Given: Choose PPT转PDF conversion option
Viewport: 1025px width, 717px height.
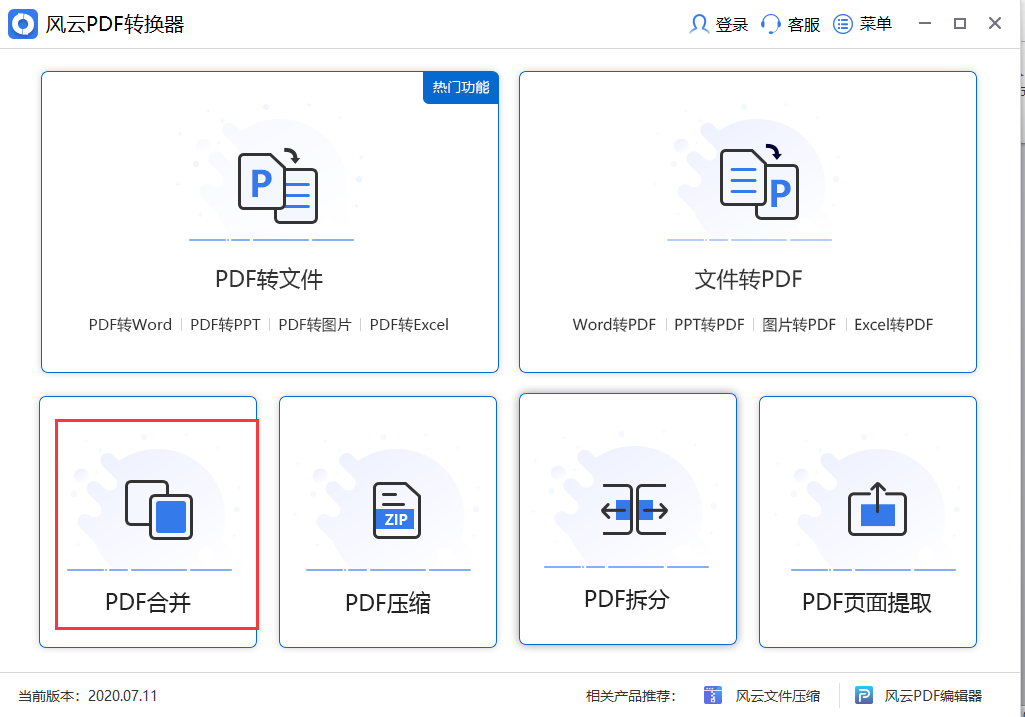Looking at the screenshot, I should coord(709,325).
